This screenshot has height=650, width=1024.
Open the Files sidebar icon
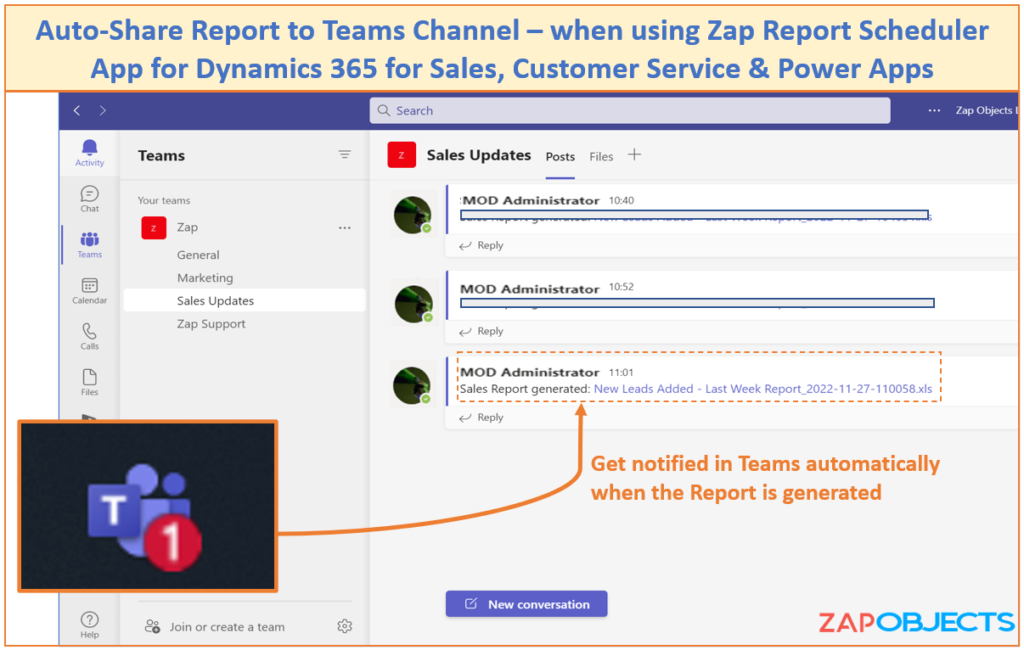click(x=89, y=382)
